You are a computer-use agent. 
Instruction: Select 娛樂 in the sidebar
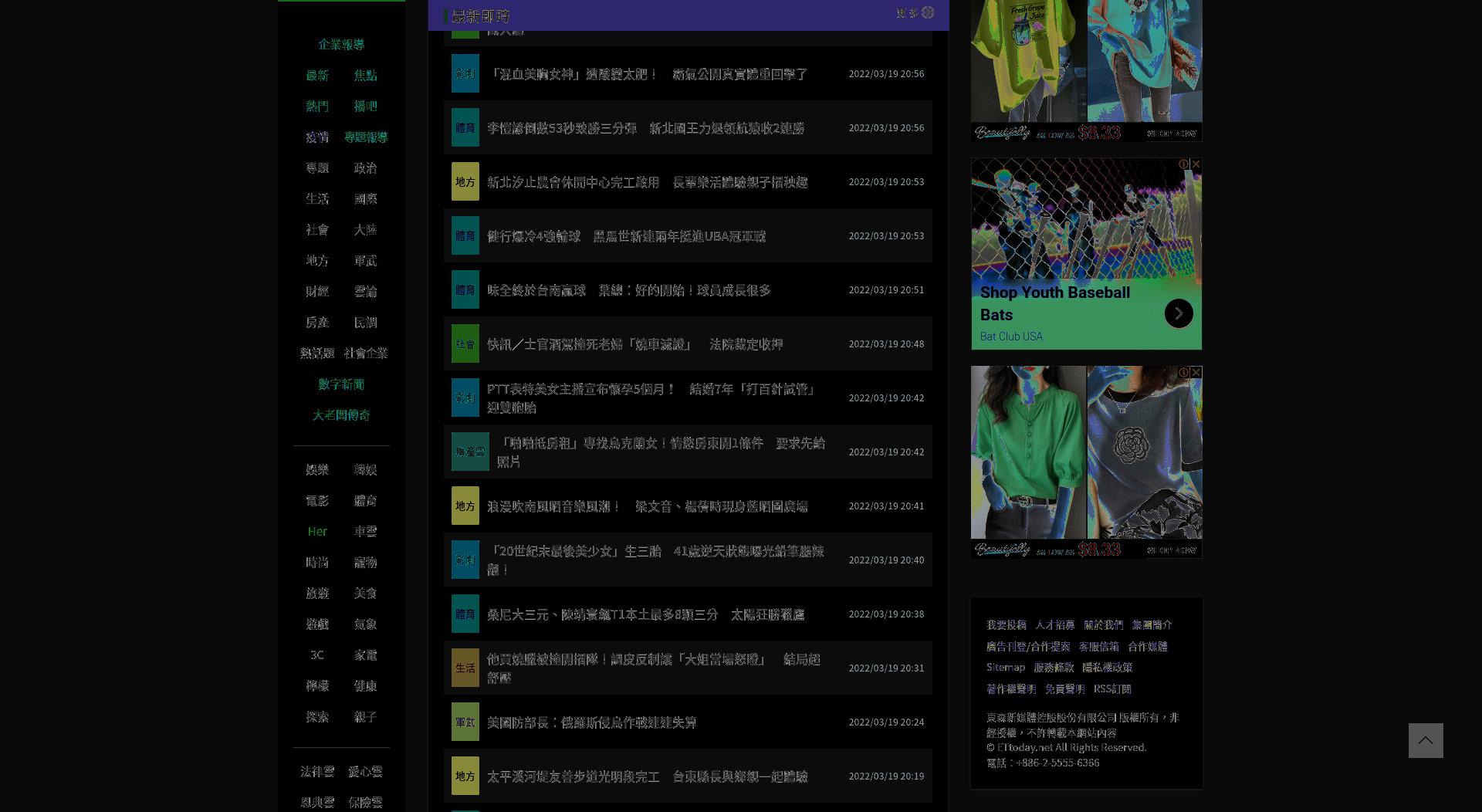[x=317, y=469]
